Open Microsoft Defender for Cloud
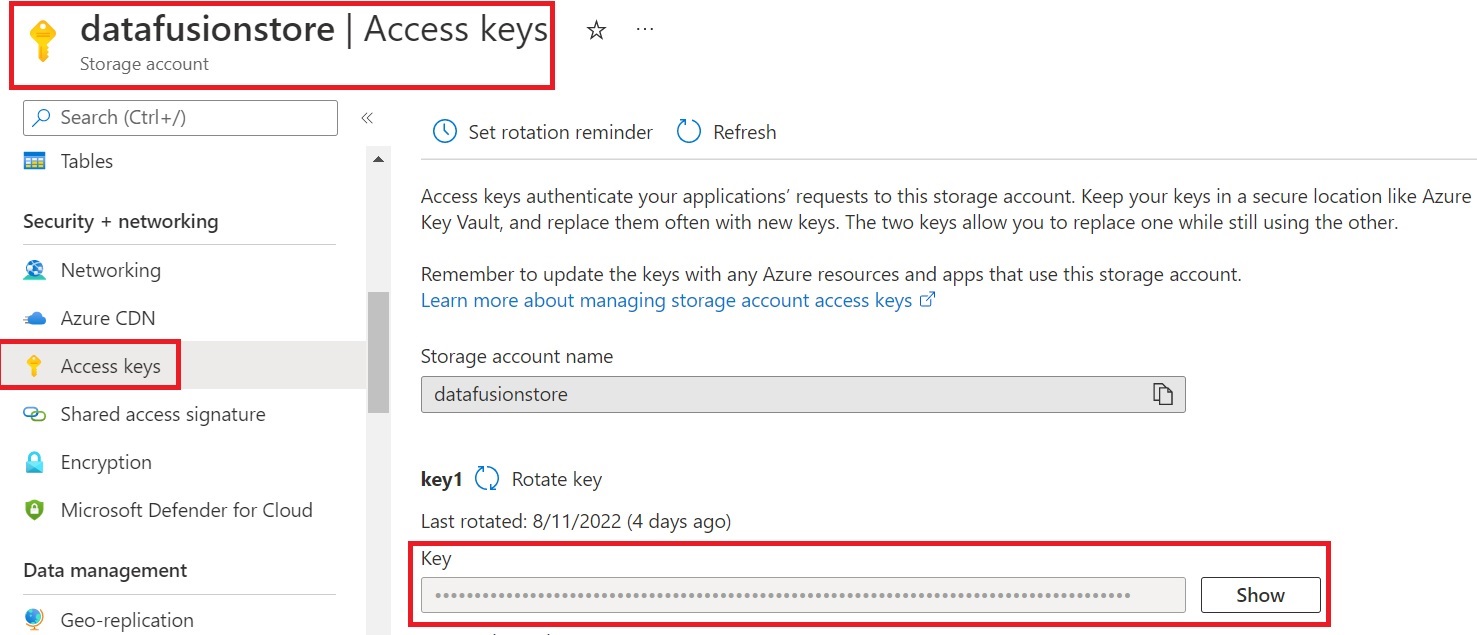The height and width of the screenshot is (635, 1477). pos(186,510)
